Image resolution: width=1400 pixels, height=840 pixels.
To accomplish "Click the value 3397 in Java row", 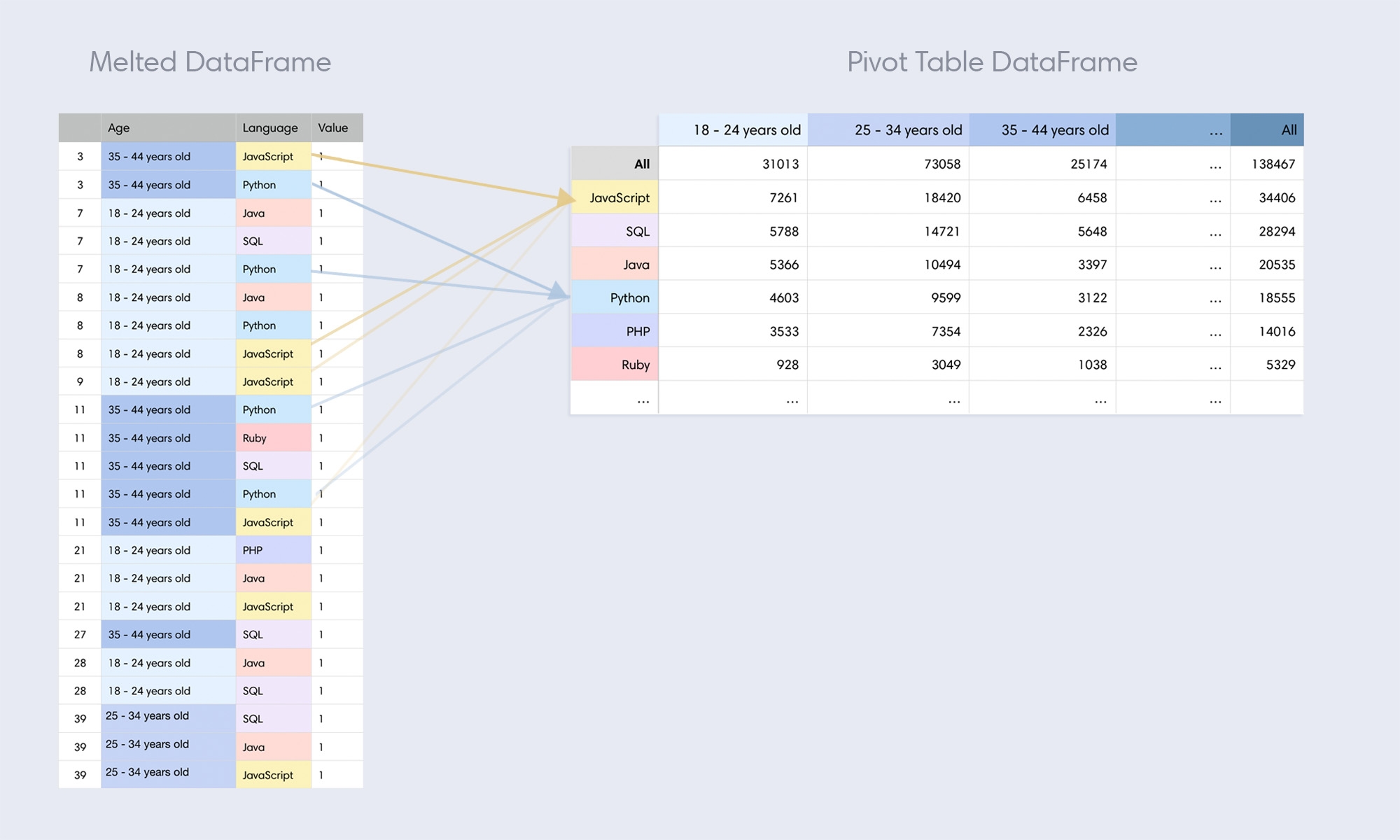I will click(1092, 265).
